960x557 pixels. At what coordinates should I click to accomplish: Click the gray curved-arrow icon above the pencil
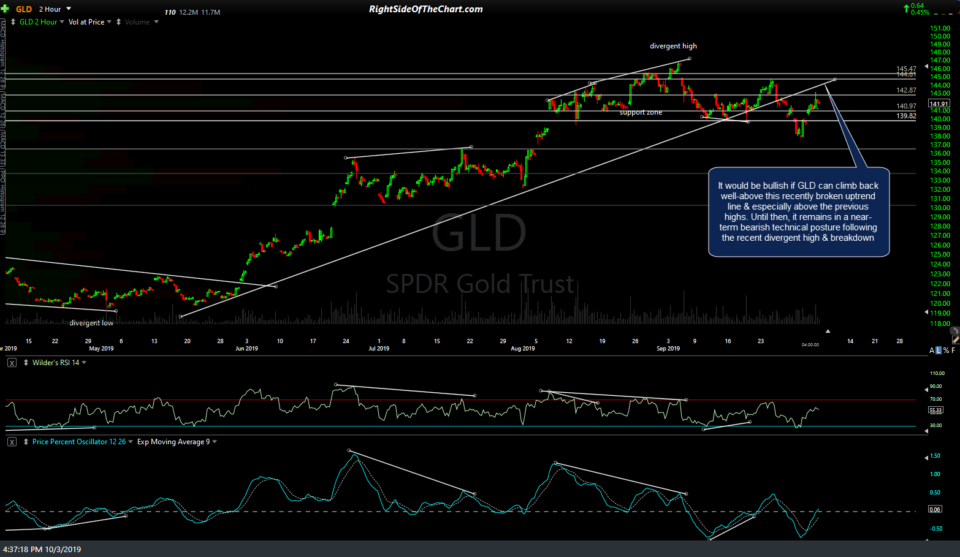(x=955, y=331)
